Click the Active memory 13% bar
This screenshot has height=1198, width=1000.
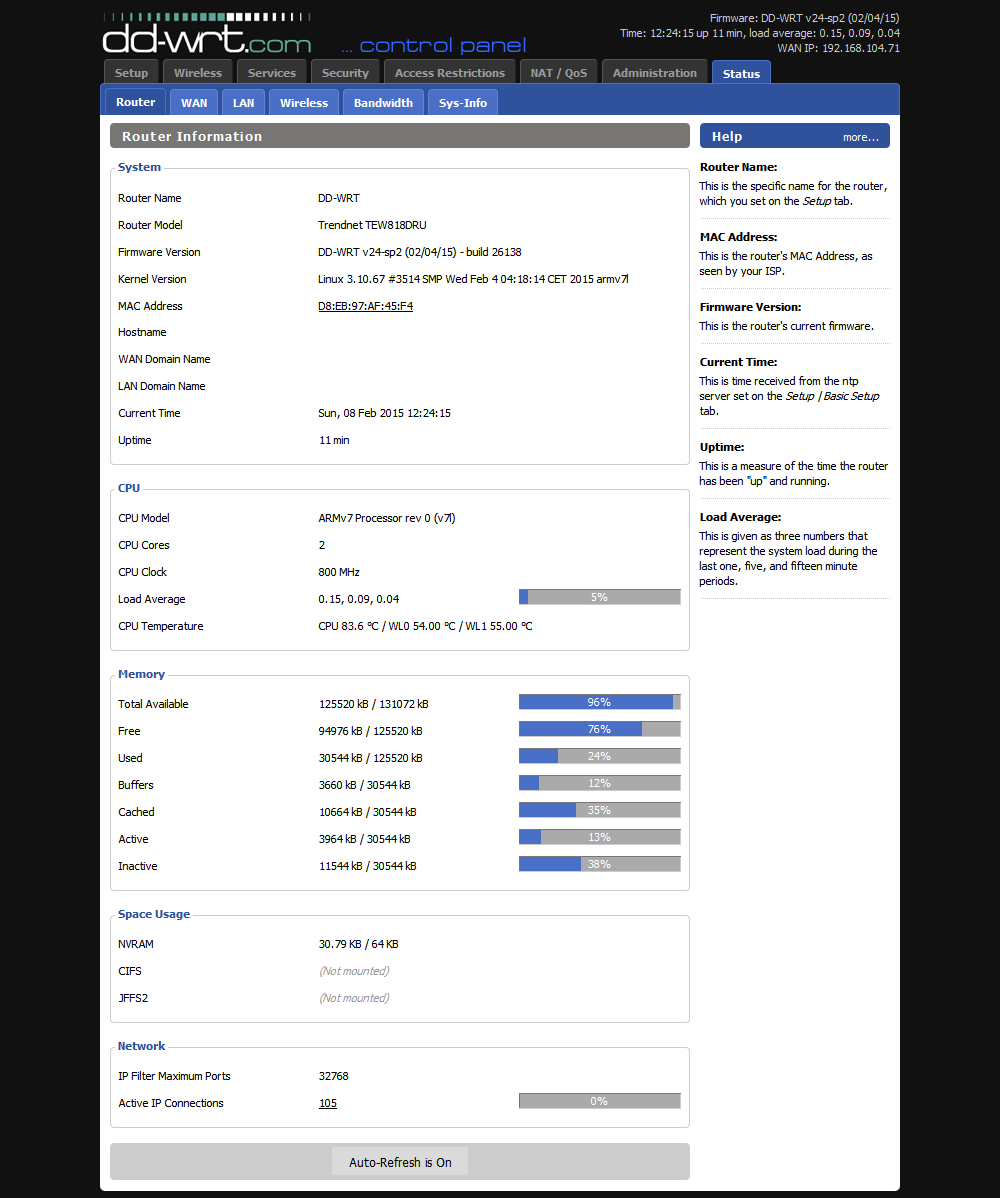[600, 837]
